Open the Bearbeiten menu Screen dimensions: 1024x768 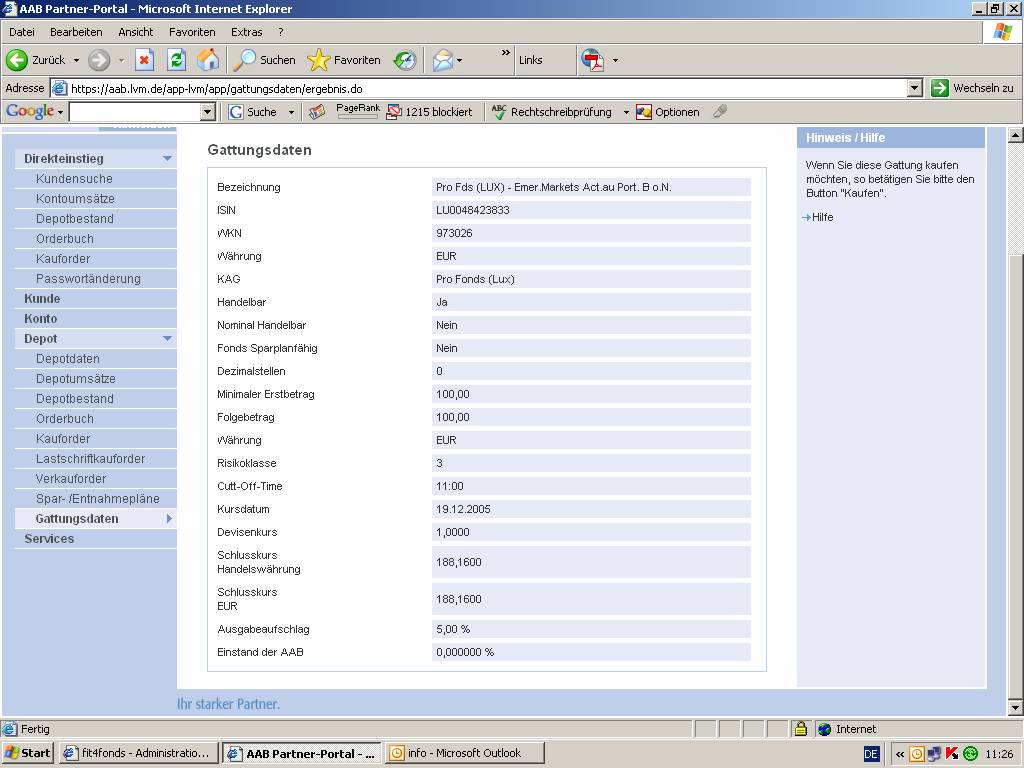click(x=76, y=32)
